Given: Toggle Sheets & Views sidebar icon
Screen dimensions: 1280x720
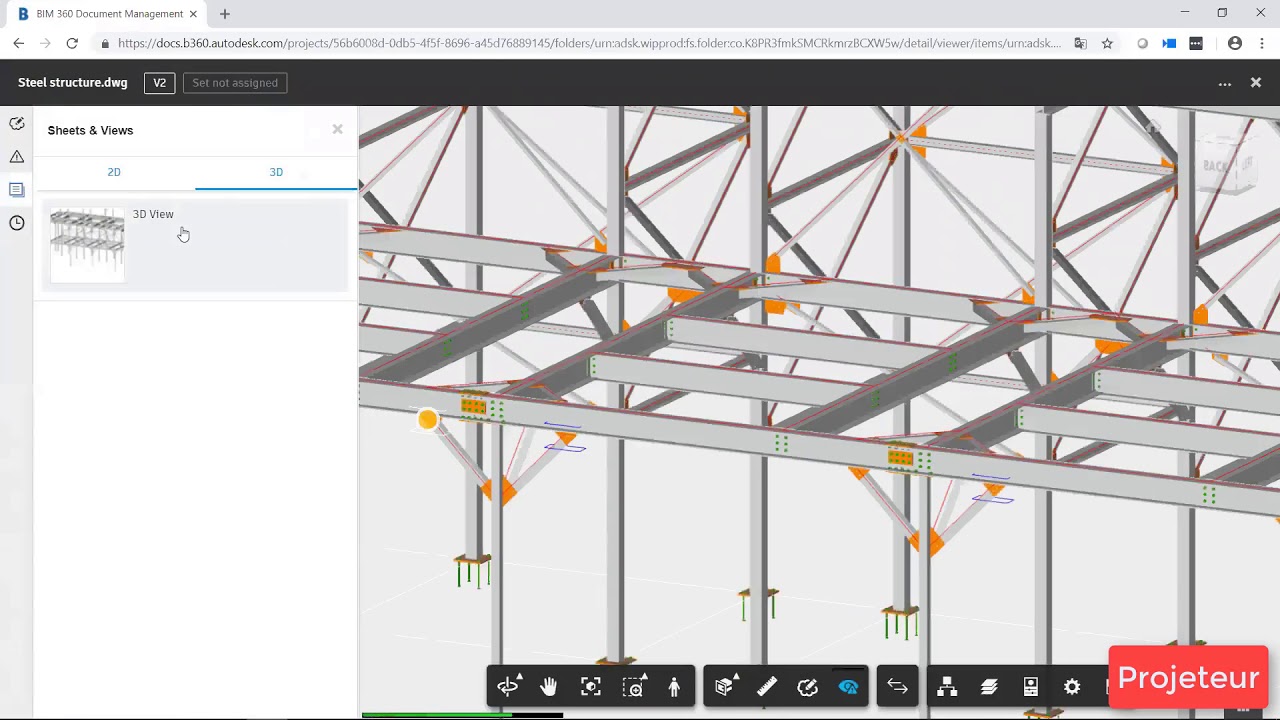Looking at the screenshot, I should [17, 189].
